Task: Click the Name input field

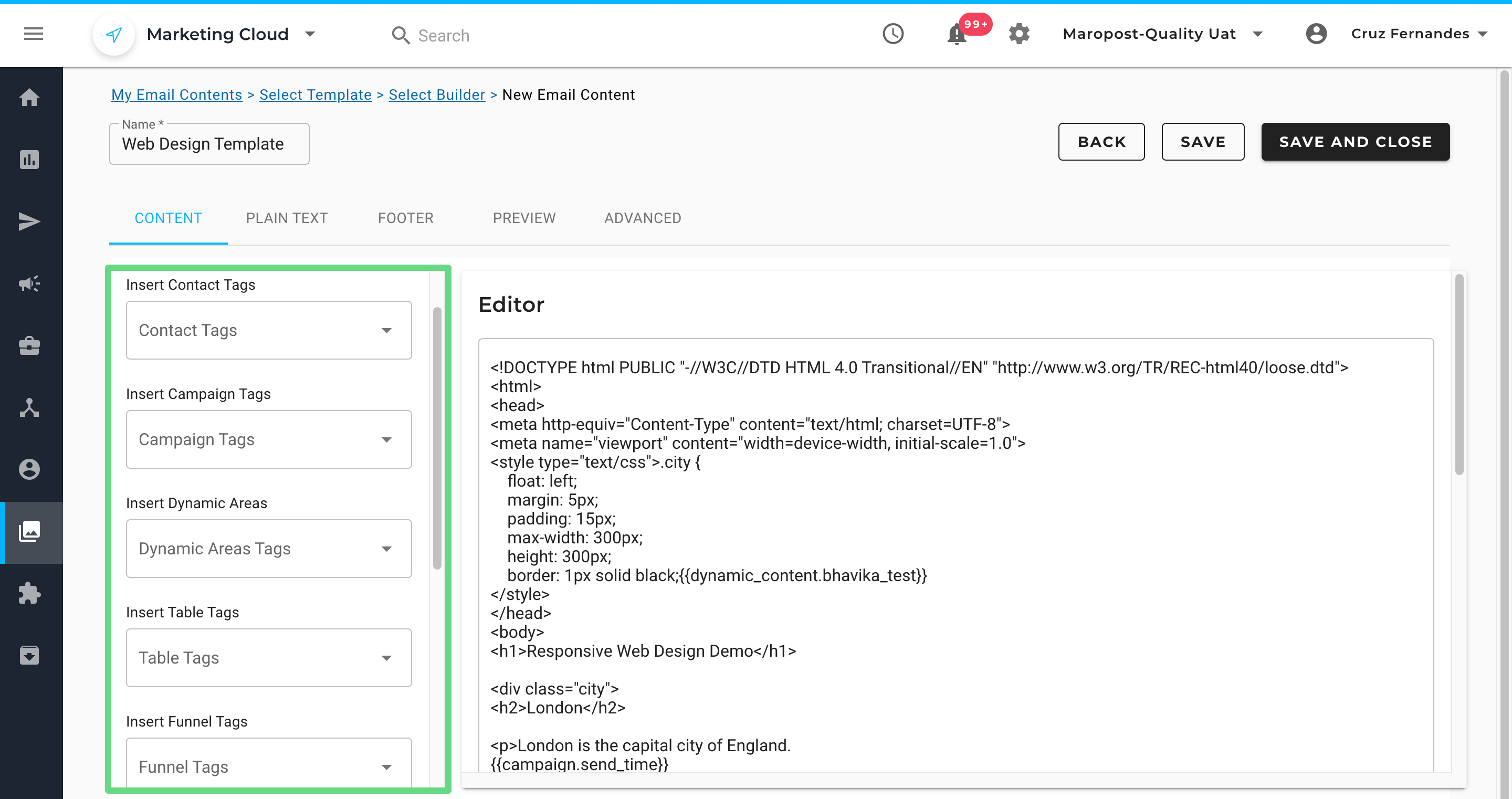Action: 209,144
